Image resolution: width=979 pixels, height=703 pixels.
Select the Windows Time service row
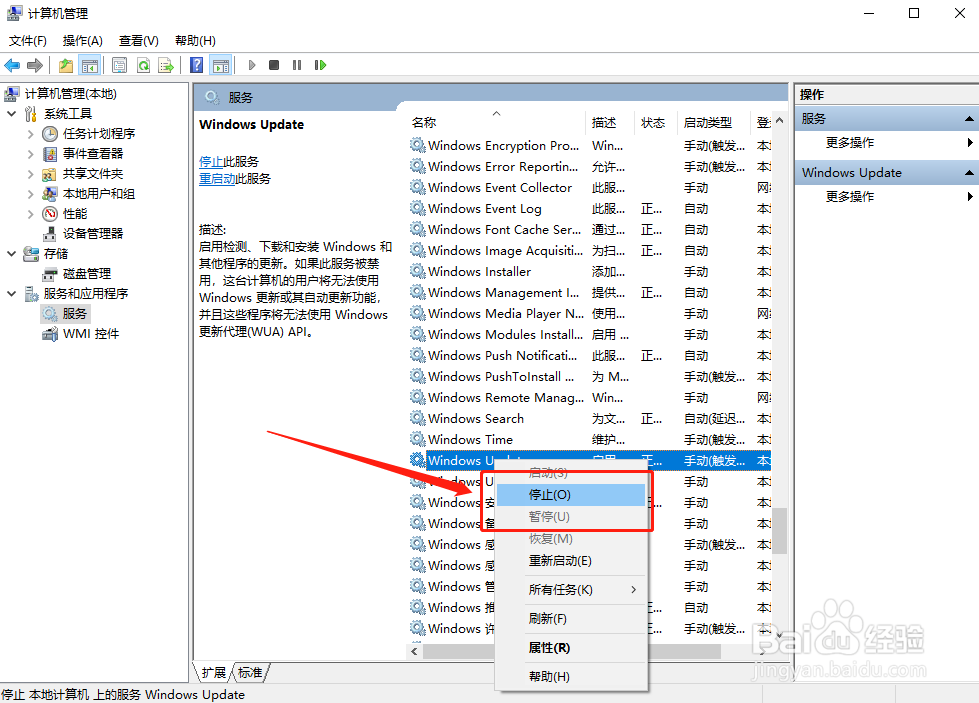[590, 440]
